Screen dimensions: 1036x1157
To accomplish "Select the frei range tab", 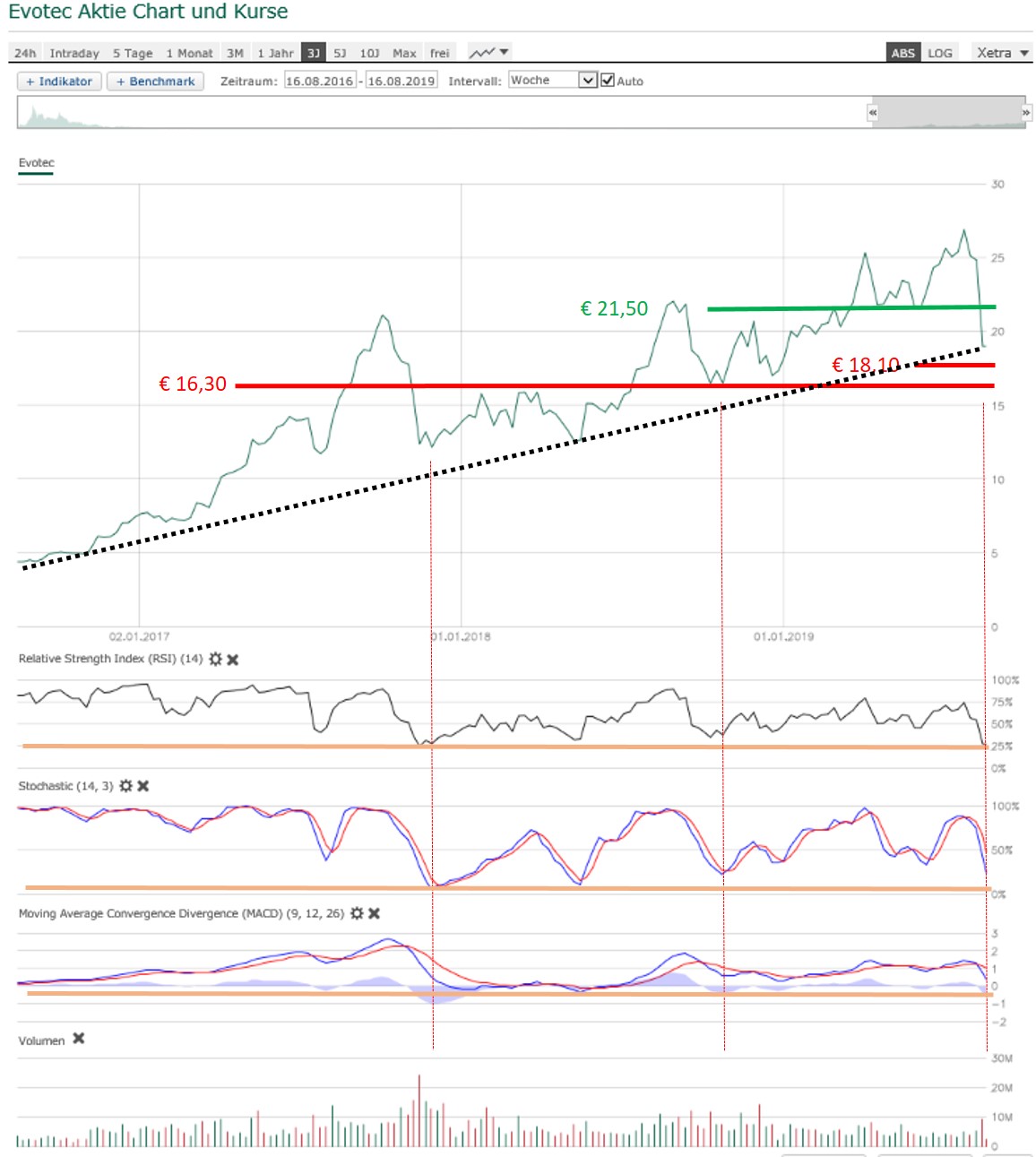I will [x=439, y=53].
